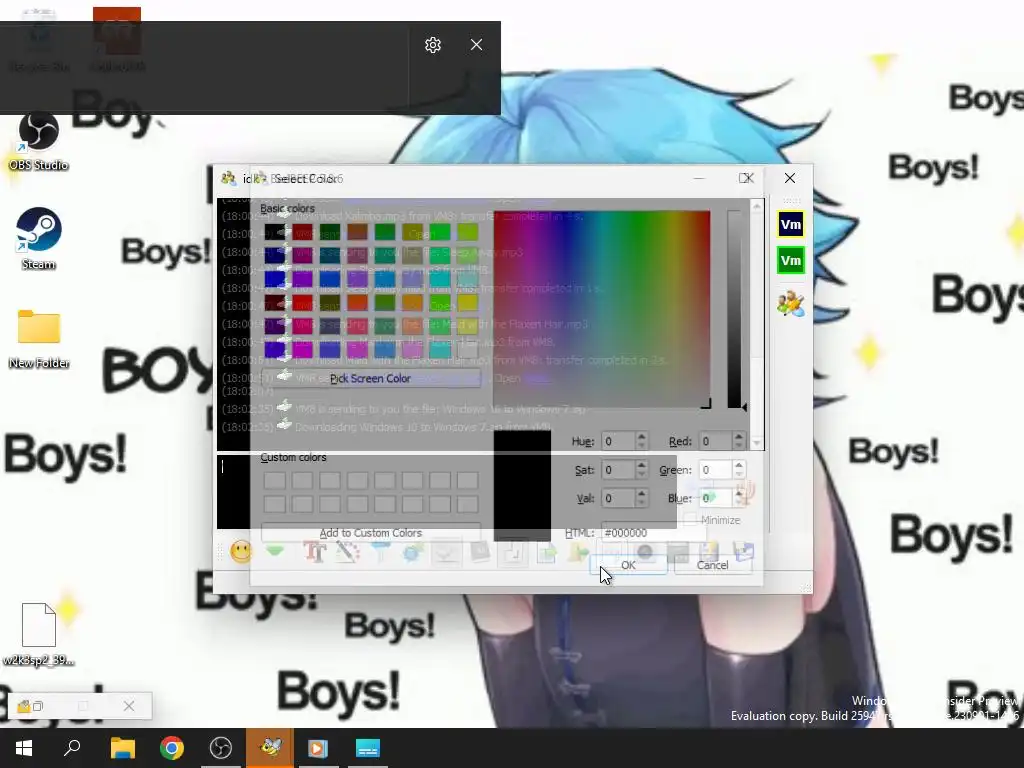Switch to OBS on the taskbar
This screenshot has height=768, width=1024.
pyautogui.click(x=221, y=748)
